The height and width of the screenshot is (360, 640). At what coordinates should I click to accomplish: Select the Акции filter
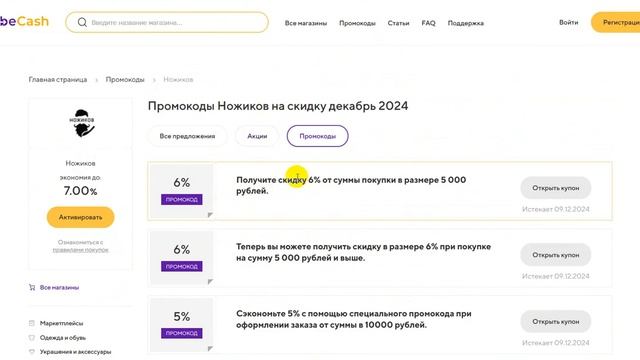257,136
